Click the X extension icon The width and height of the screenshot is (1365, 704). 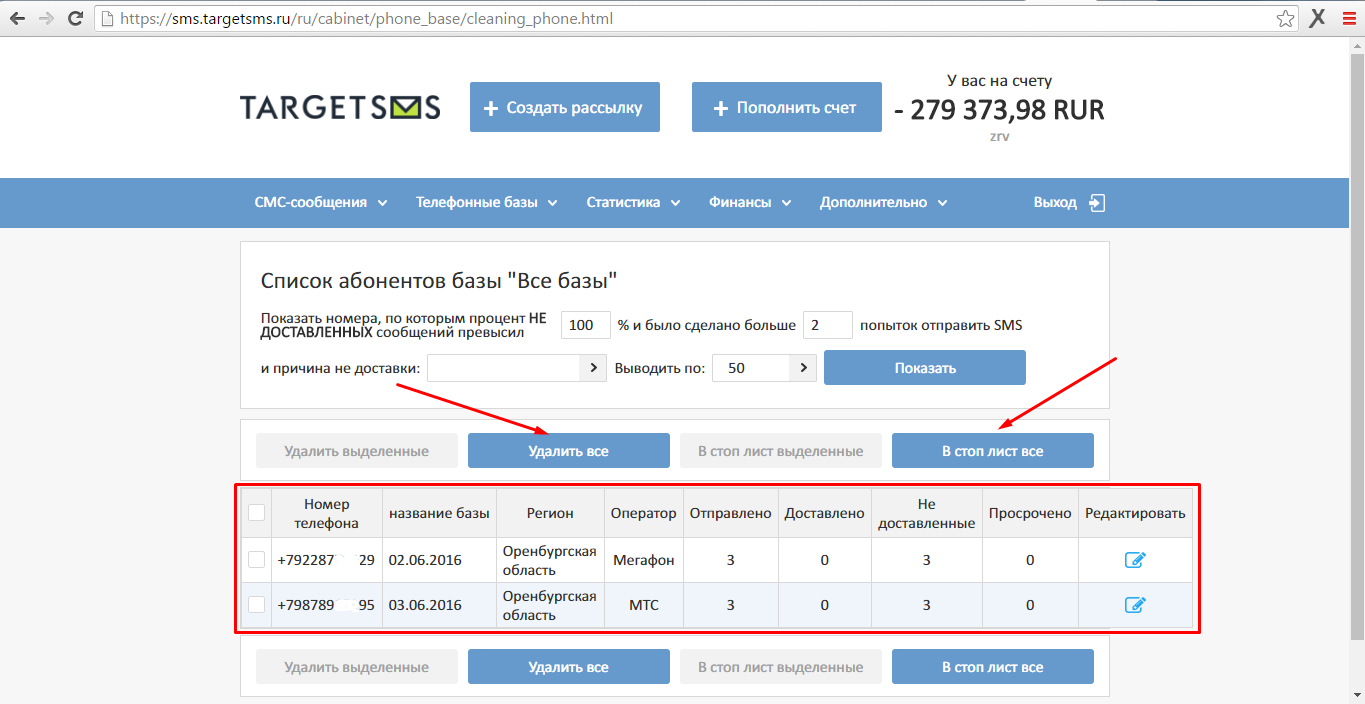click(1318, 18)
